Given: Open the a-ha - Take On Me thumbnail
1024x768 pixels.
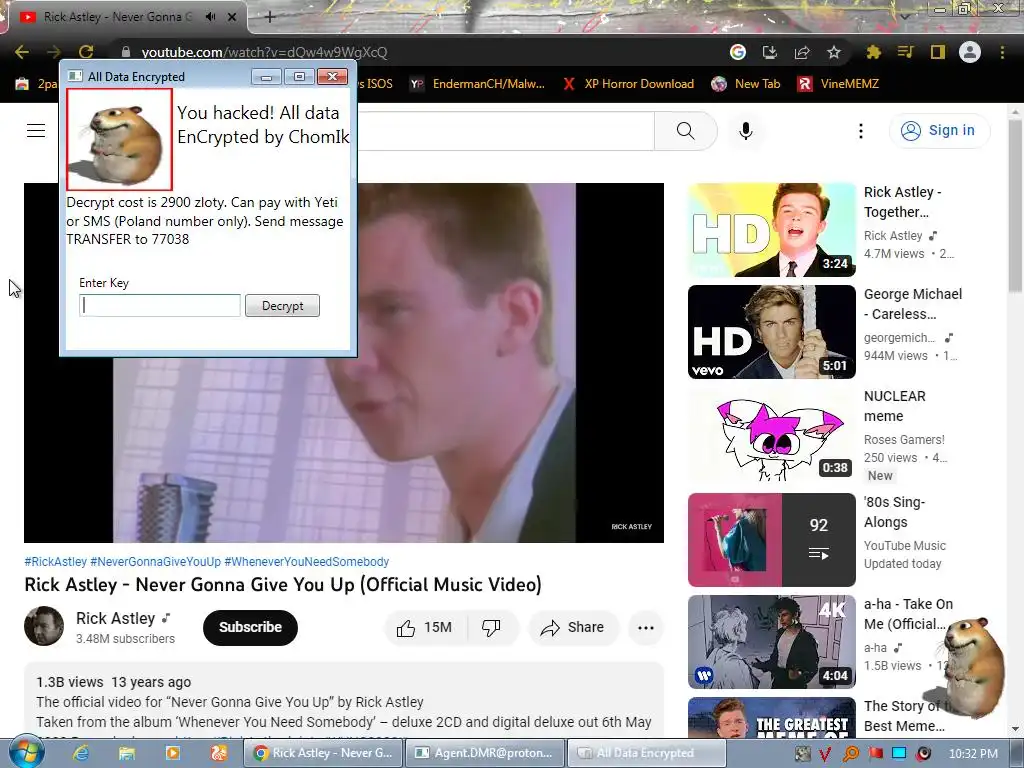Looking at the screenshot, I should click(x=772, y=642).
